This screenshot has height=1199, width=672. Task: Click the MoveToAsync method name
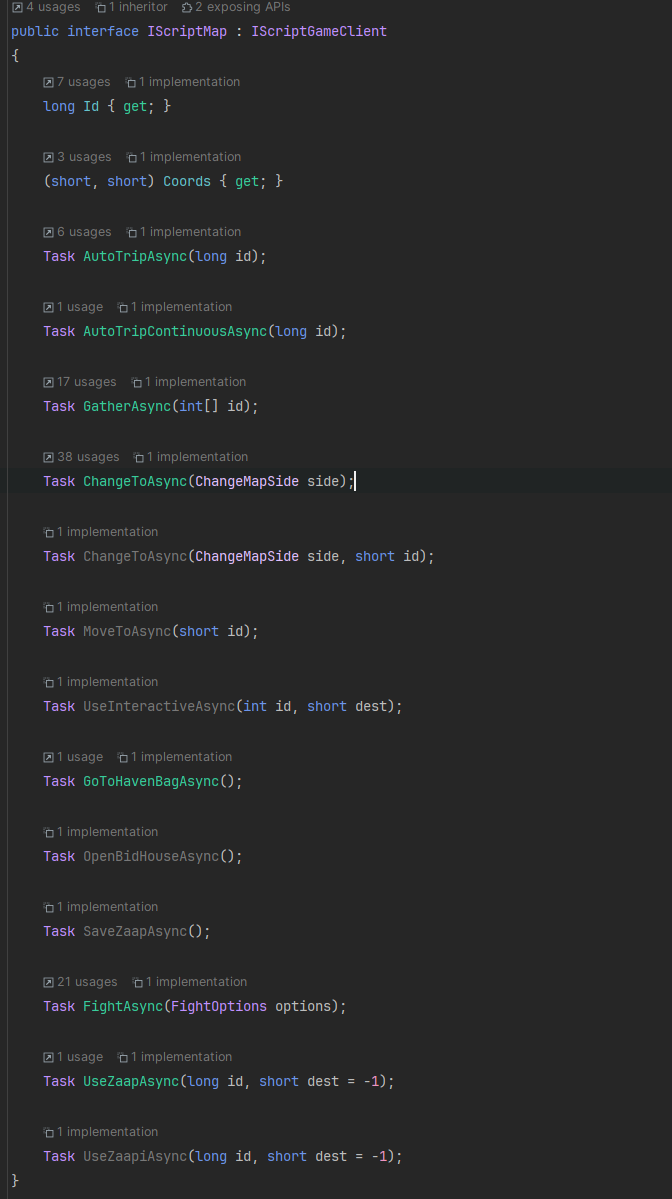tap(127, 631)
